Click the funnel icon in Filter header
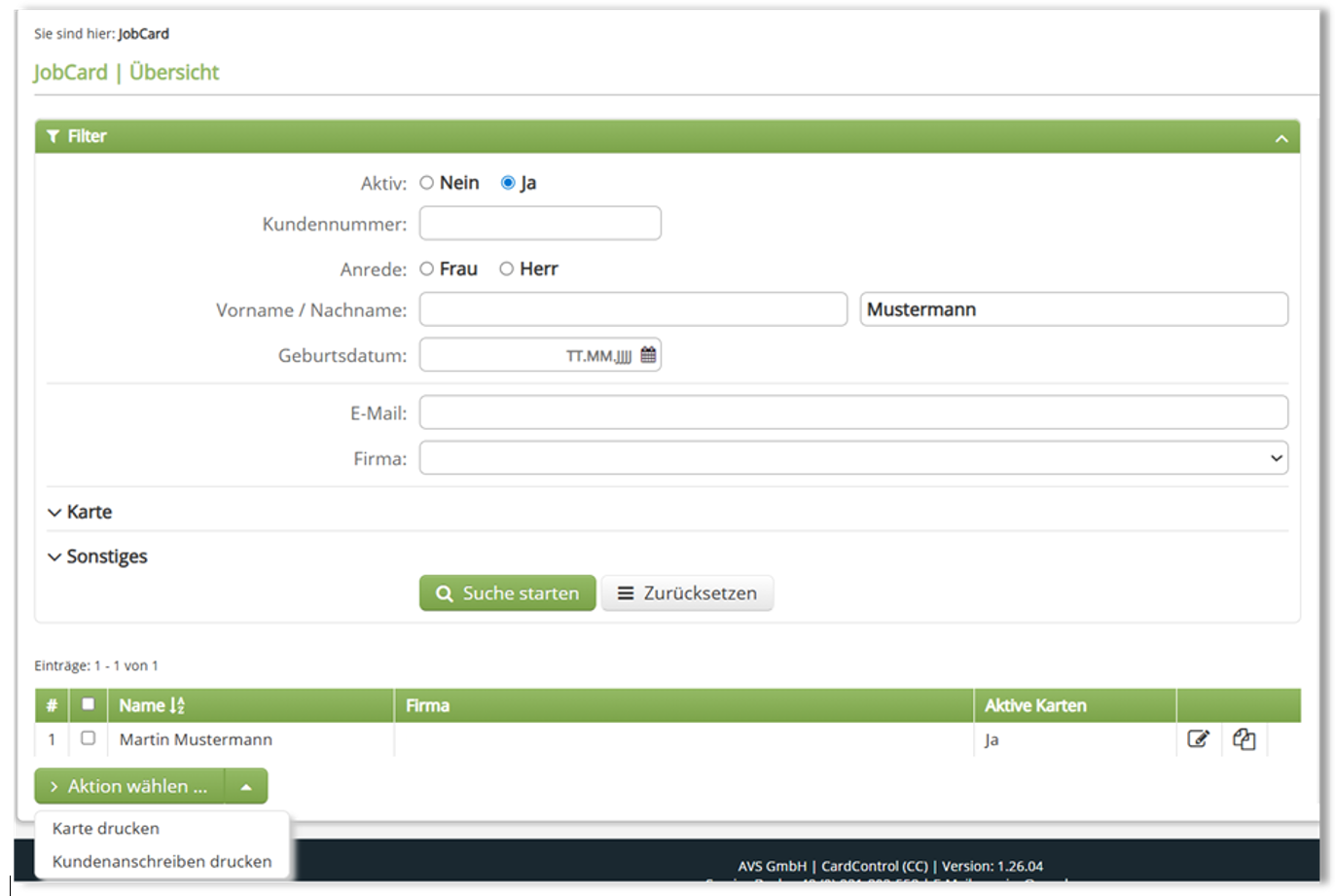This screenshot has width=1335, height=896. pyautogui.click(x=54, y=137)
